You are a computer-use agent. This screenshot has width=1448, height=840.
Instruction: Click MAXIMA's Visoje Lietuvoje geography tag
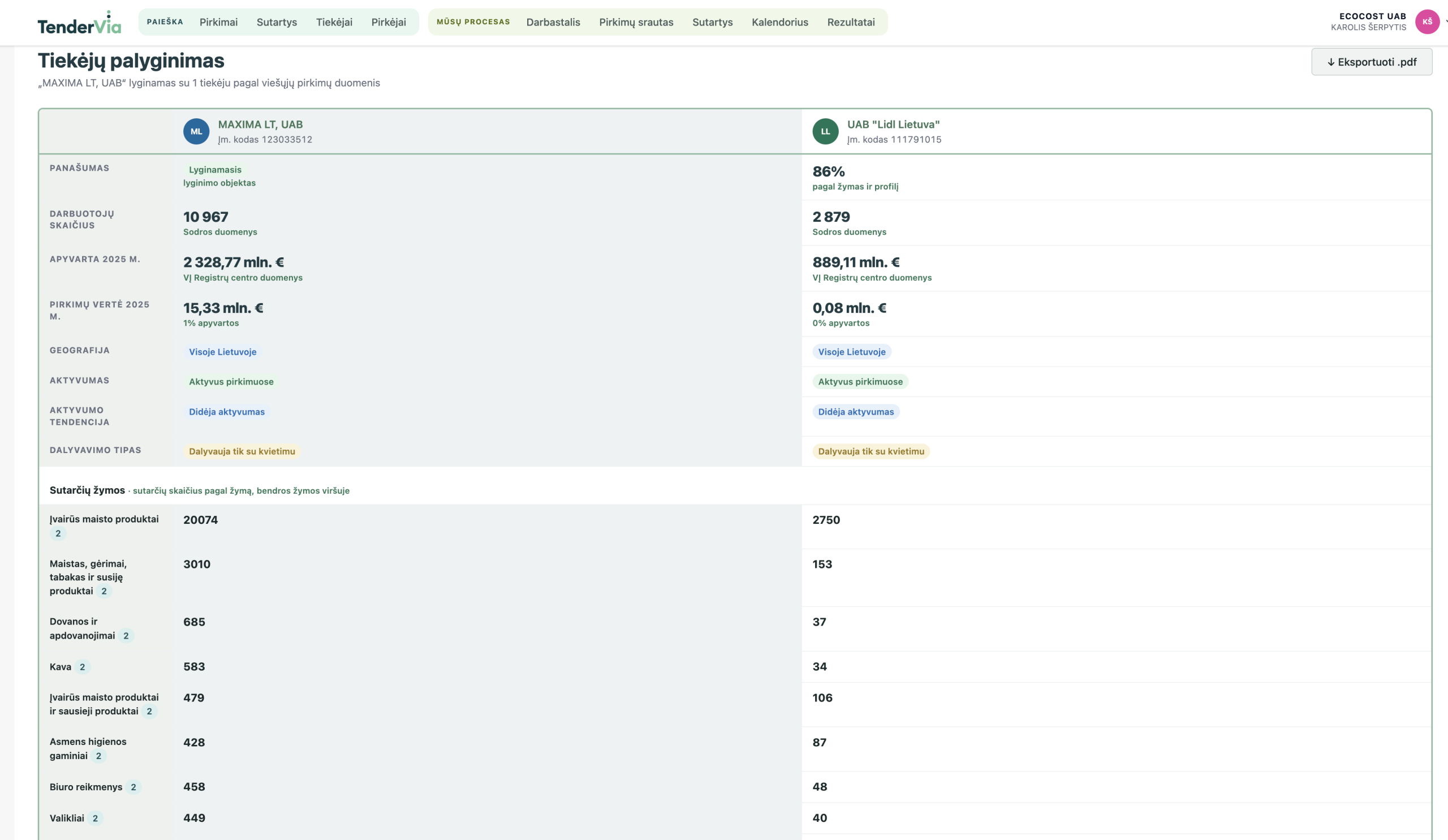[x=222, y=352]
